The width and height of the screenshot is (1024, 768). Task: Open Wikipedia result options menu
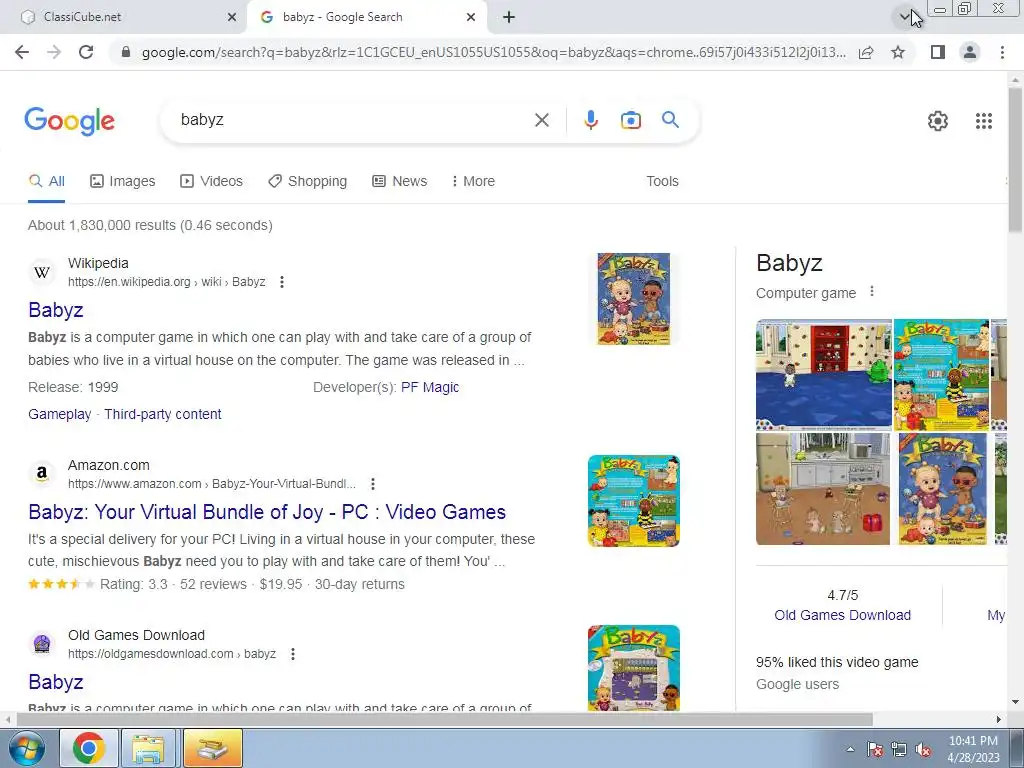[281, 282]
